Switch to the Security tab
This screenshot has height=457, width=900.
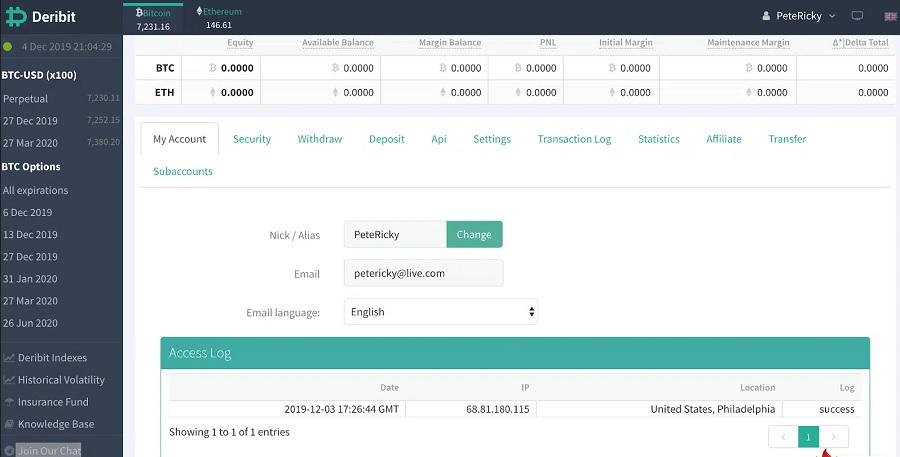tap(251, 139)
